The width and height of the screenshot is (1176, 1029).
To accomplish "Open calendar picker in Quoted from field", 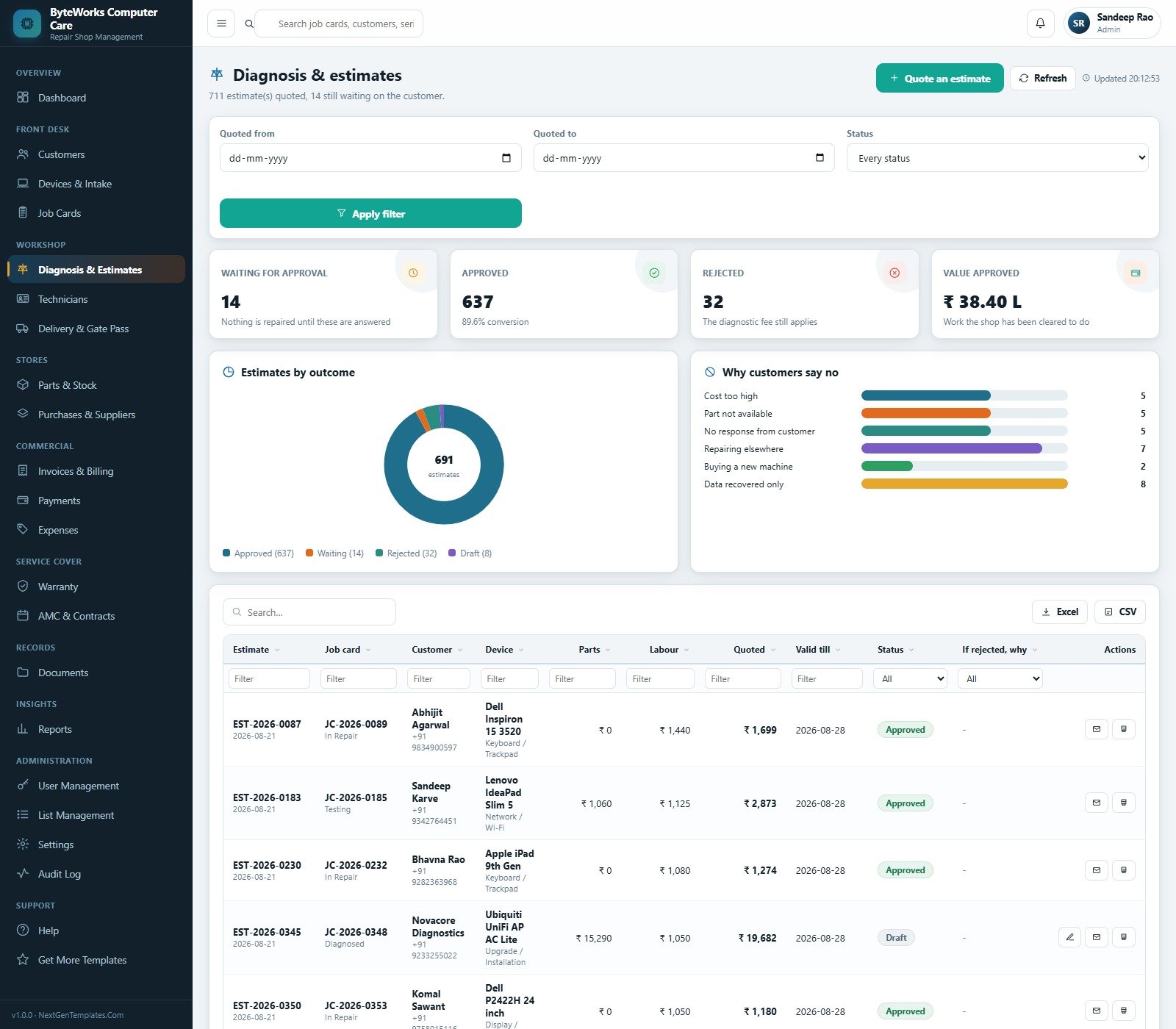I will 506,158.
